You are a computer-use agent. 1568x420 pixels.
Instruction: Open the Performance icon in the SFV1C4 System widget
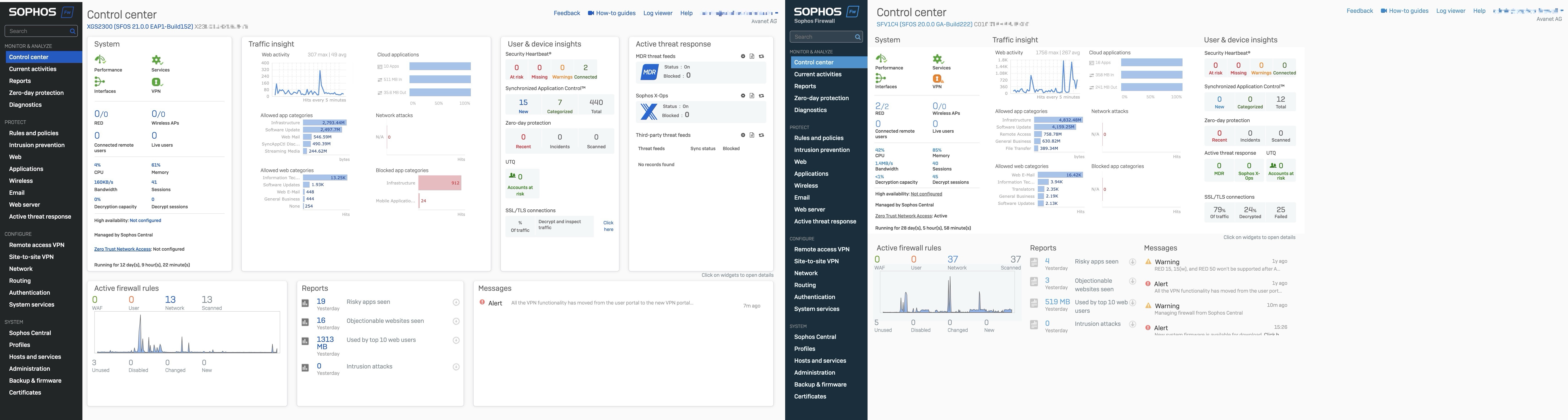[x=881, y=58]
